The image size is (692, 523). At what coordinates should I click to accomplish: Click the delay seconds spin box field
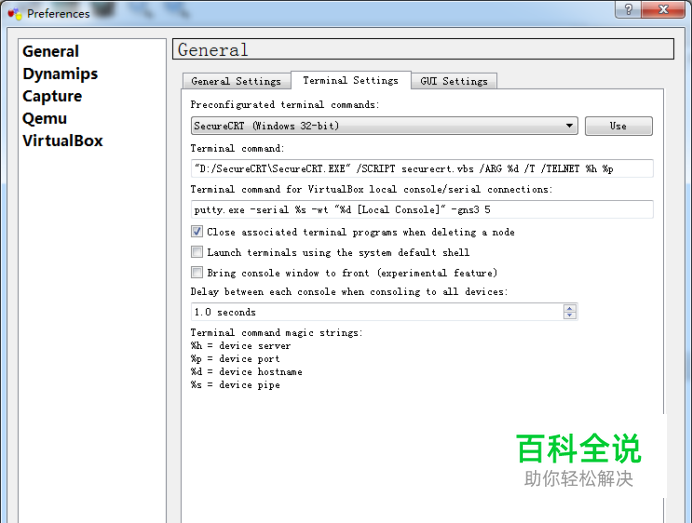pyautogui.click(x=377, y=312)
